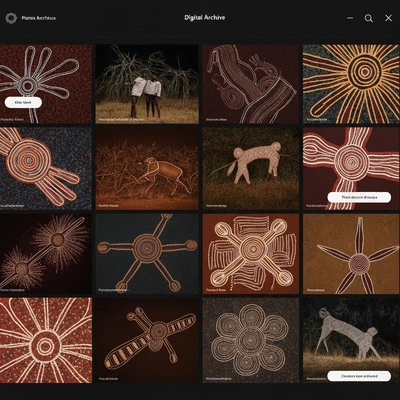Click the caption under the orange kangaroo image
The width and height of the screenshot is (400, 400).
pos(108,206)
